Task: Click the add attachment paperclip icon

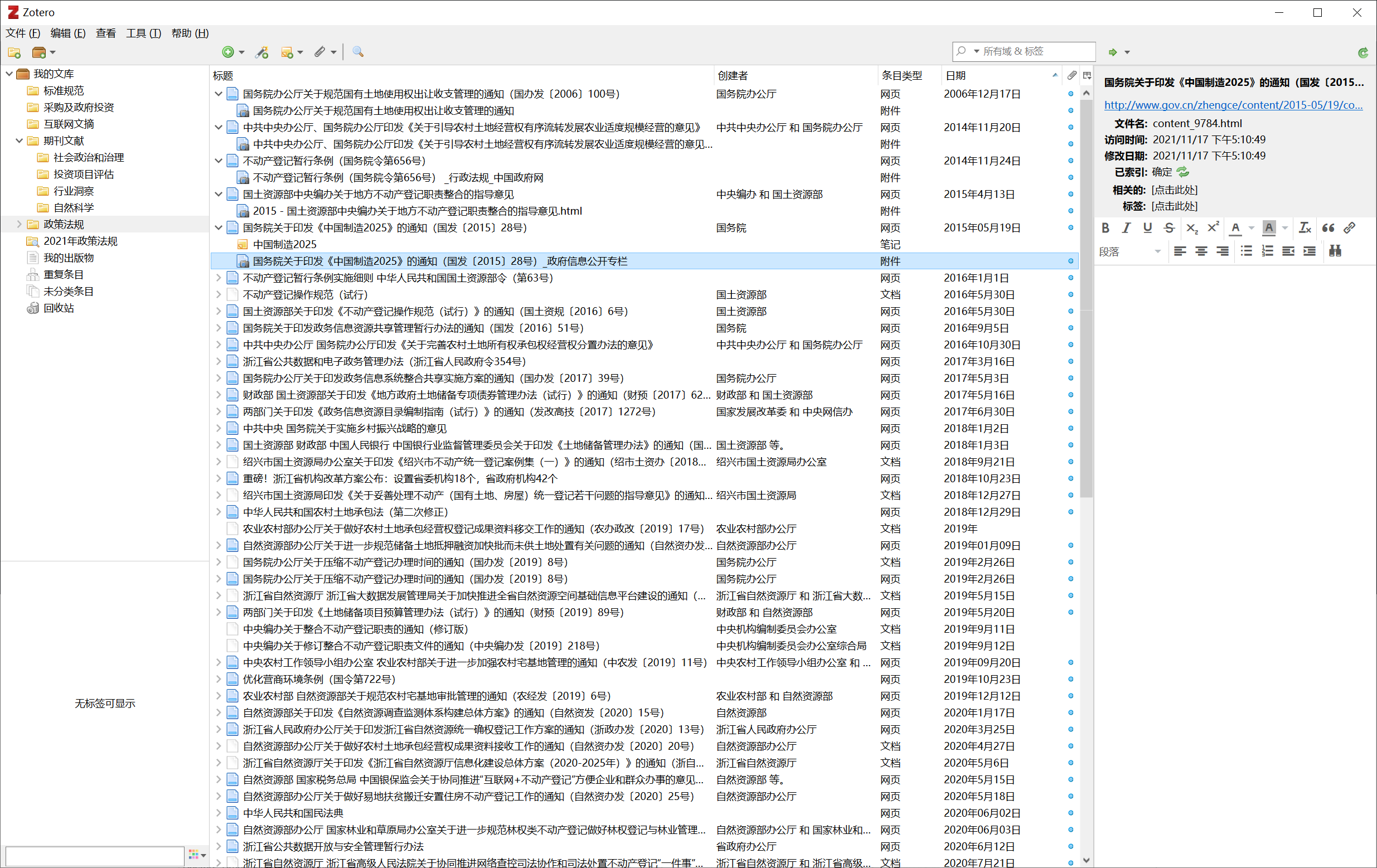Action: pos(319,52)
